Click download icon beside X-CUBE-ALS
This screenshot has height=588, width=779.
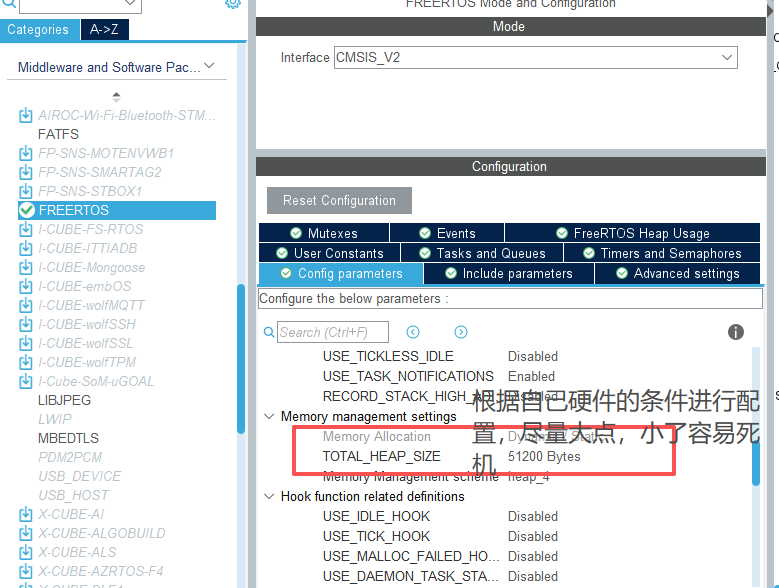pyautogui.click(x=26, y=552)
